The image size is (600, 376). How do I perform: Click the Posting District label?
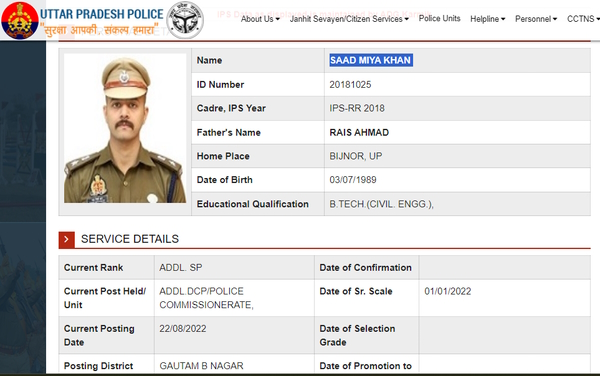pos(98,366)
